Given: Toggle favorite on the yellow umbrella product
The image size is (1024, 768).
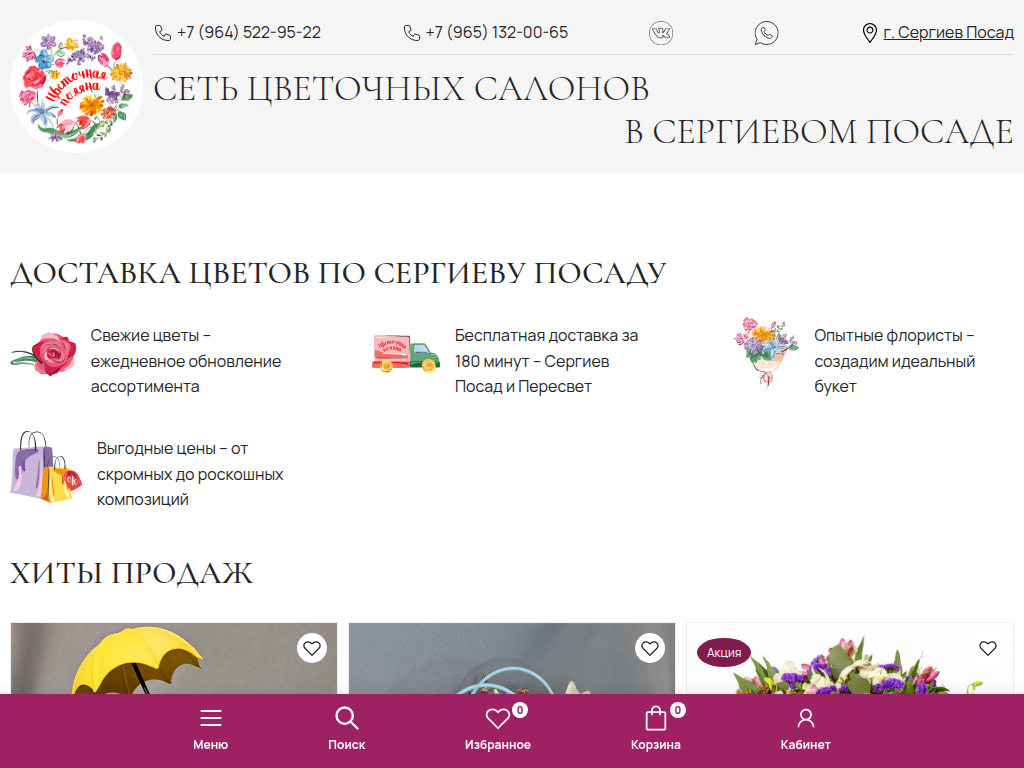Looking at the screenshot, I should (x=311, y=648).
